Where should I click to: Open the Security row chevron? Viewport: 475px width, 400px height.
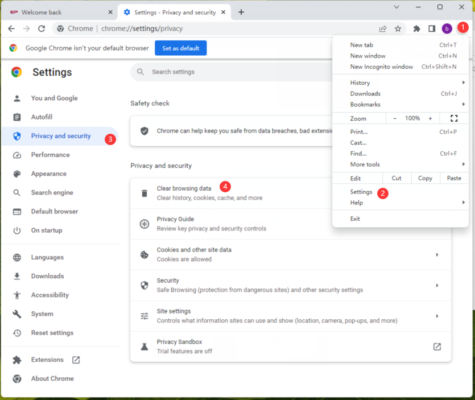[x=437, y=285]
